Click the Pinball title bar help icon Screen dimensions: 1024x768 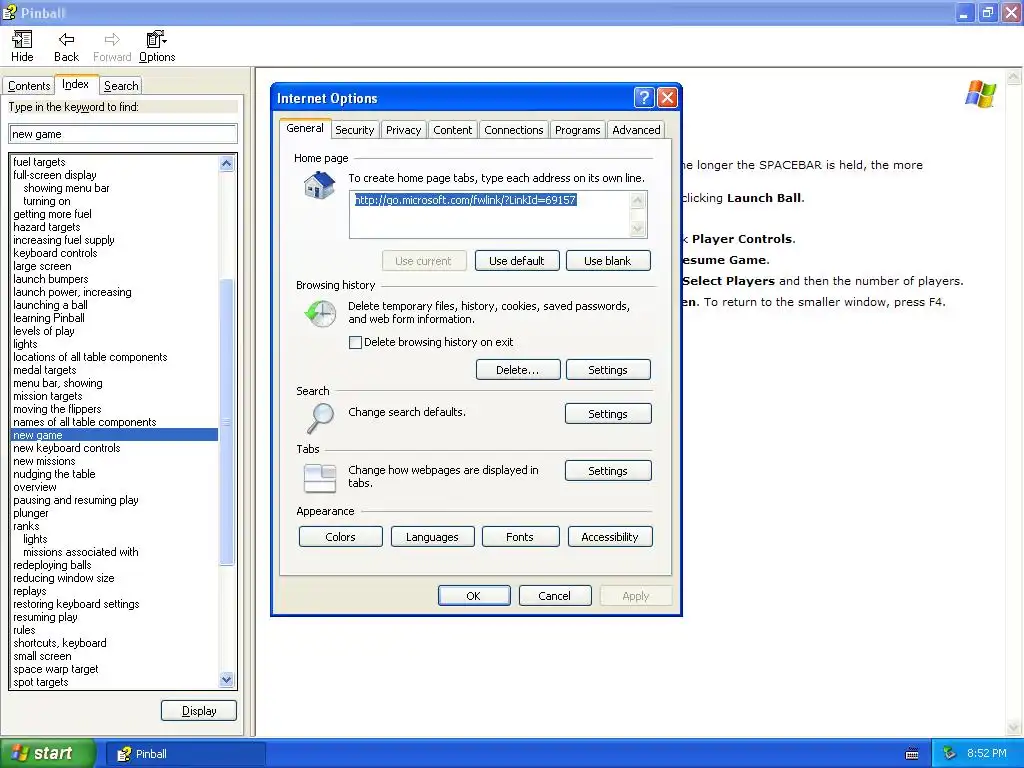click(x=9, y=12)
